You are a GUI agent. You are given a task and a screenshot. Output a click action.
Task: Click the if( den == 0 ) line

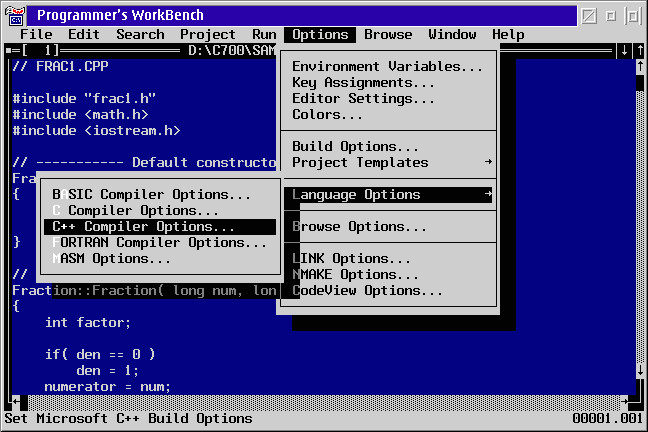pos(100,355)
